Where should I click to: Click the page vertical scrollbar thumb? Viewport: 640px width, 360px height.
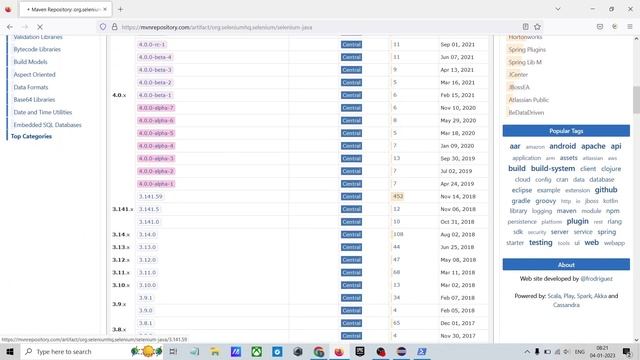click(636, 99)
